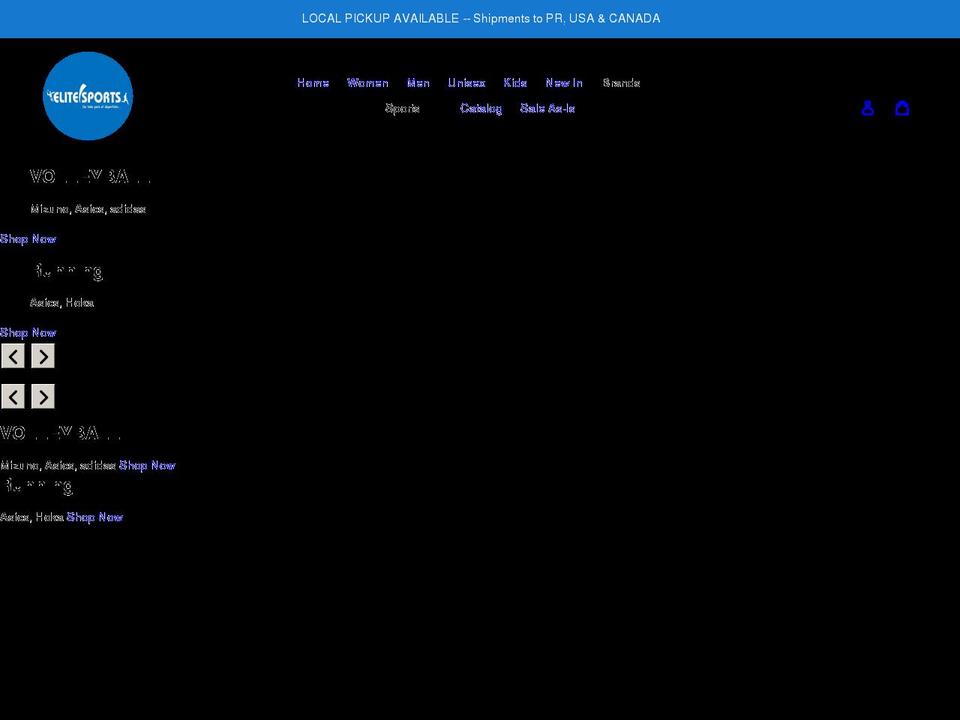960x720 pixels.
Task: Click the Elite Sports logo
Action: [88, 96]
